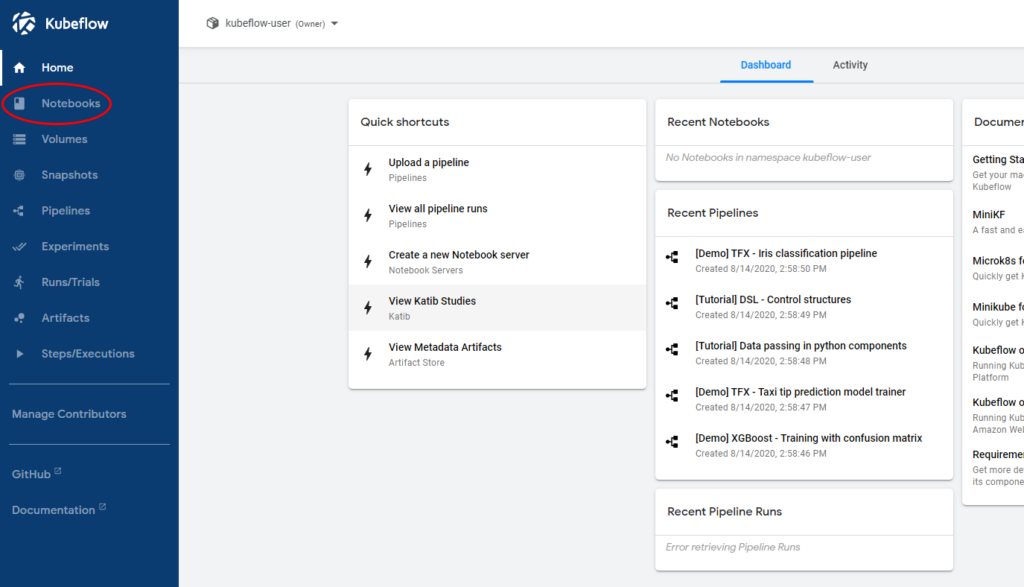Click lightning icon beside Create a new Notebook server
This screenshot has height=587, width=1024.
[368, 262]
